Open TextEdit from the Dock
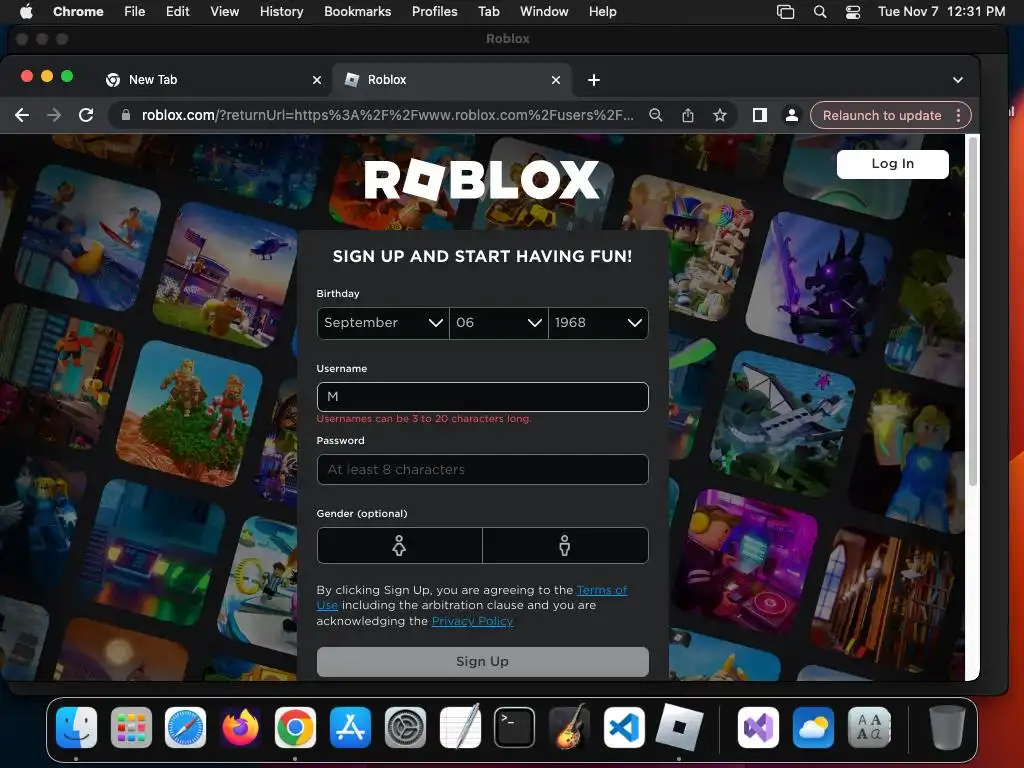 [x=460, y=726]
